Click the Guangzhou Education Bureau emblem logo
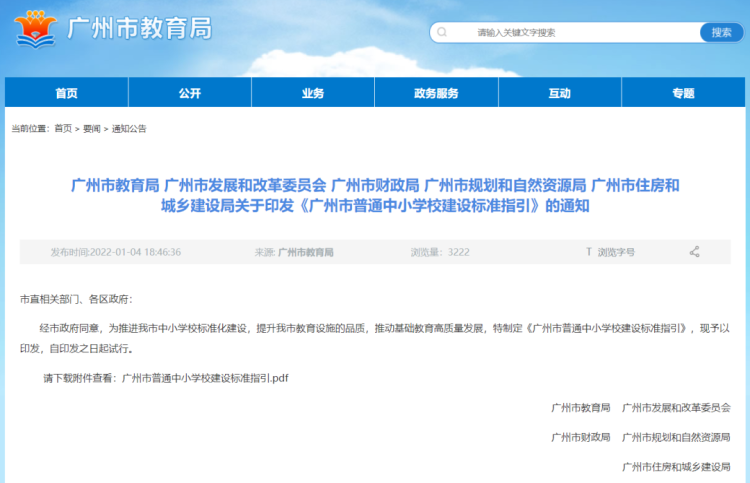 pyautogui.click(x=37, y=31)
